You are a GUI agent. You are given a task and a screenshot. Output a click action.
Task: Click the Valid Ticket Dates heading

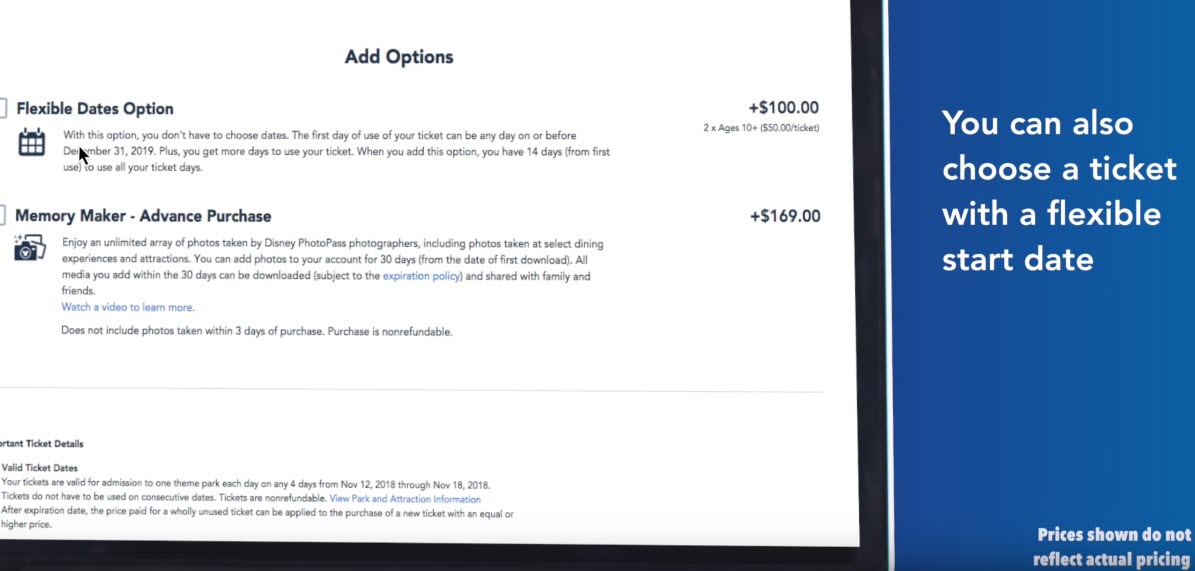(x=40, y=468)
